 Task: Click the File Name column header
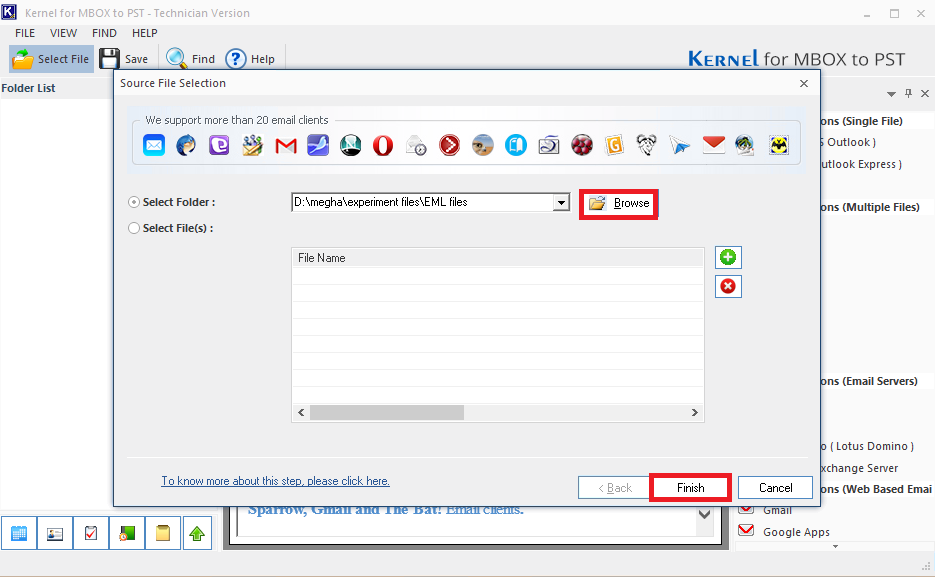tap(498, 258)
